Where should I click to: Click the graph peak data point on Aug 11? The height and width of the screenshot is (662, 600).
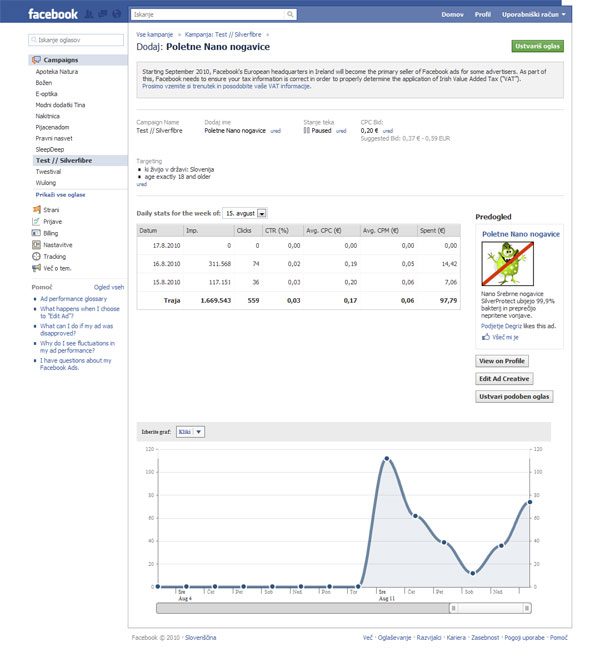point(387,459)
